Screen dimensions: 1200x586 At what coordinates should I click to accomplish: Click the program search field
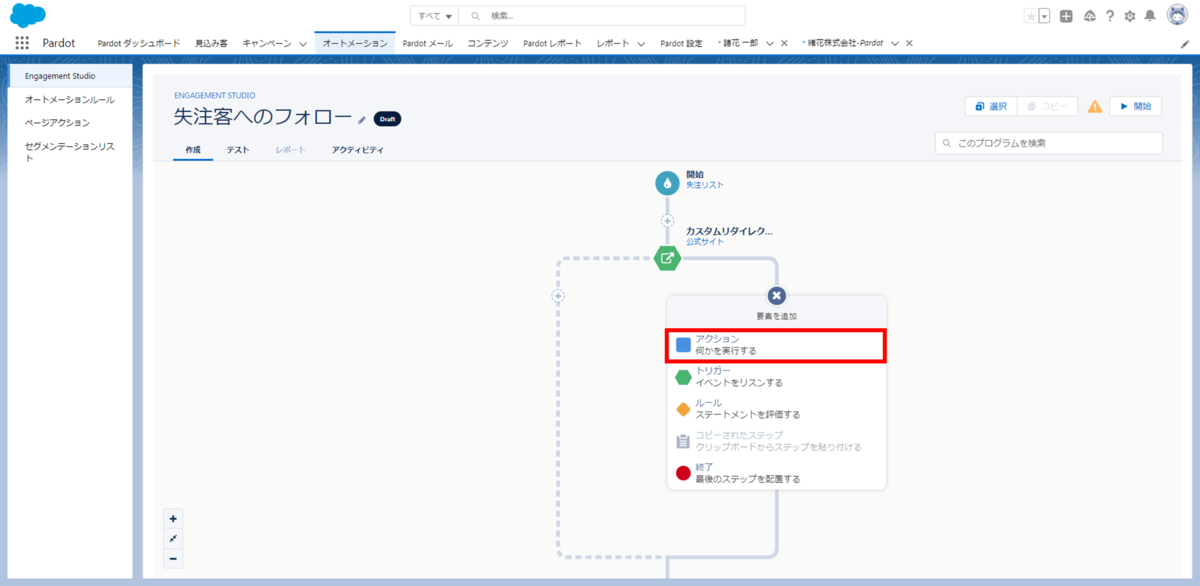tap(1049, 143)
